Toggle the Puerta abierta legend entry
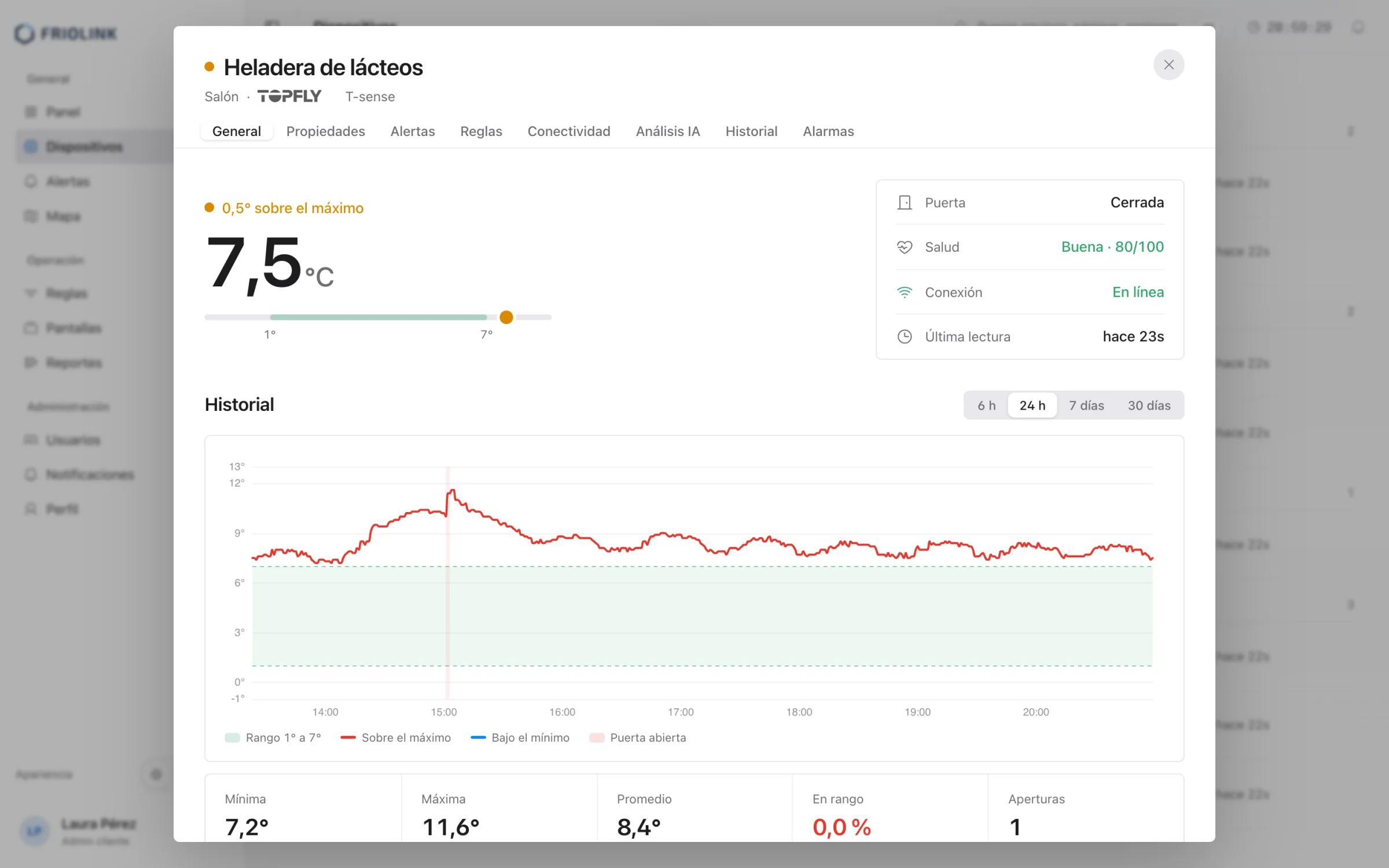 tap(637, 738)
